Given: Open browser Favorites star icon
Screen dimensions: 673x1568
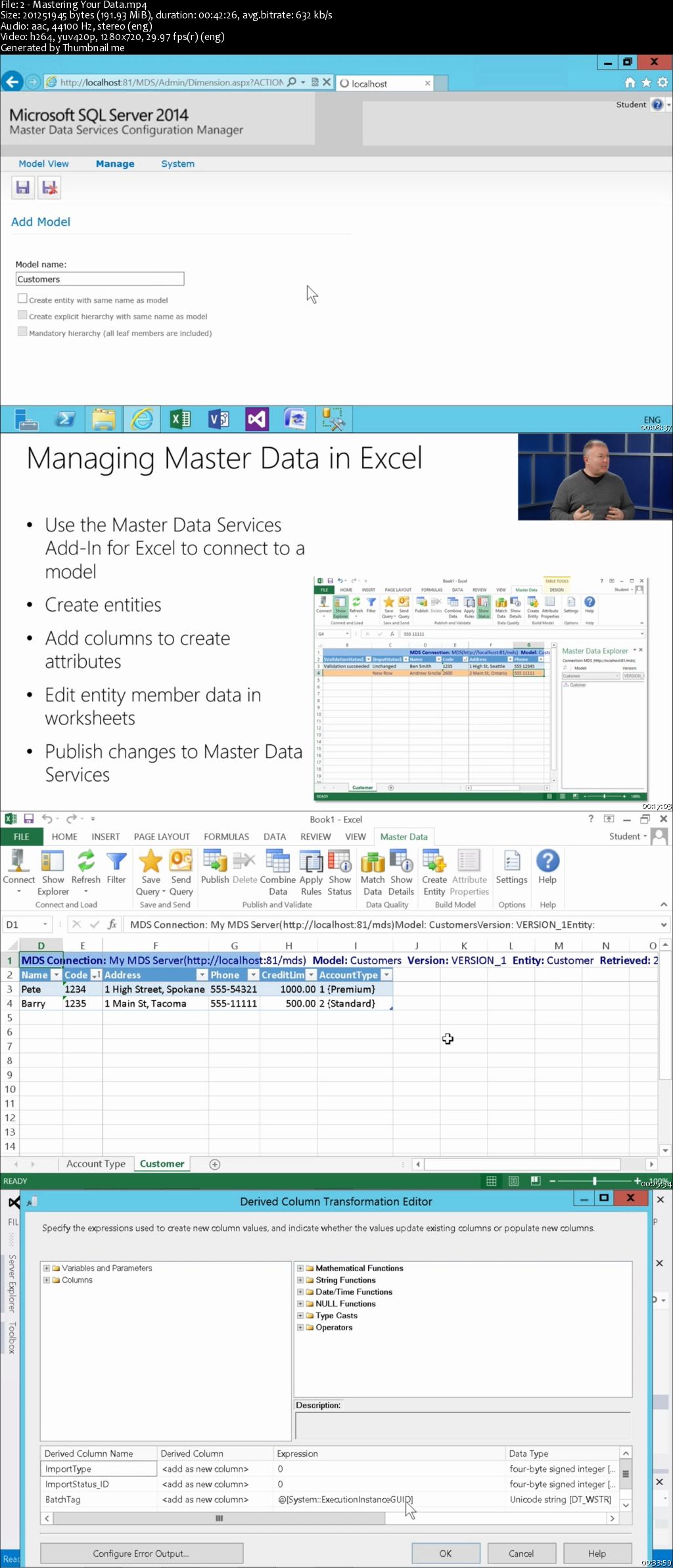Looking at the screenshot, I should coord(646,82).
